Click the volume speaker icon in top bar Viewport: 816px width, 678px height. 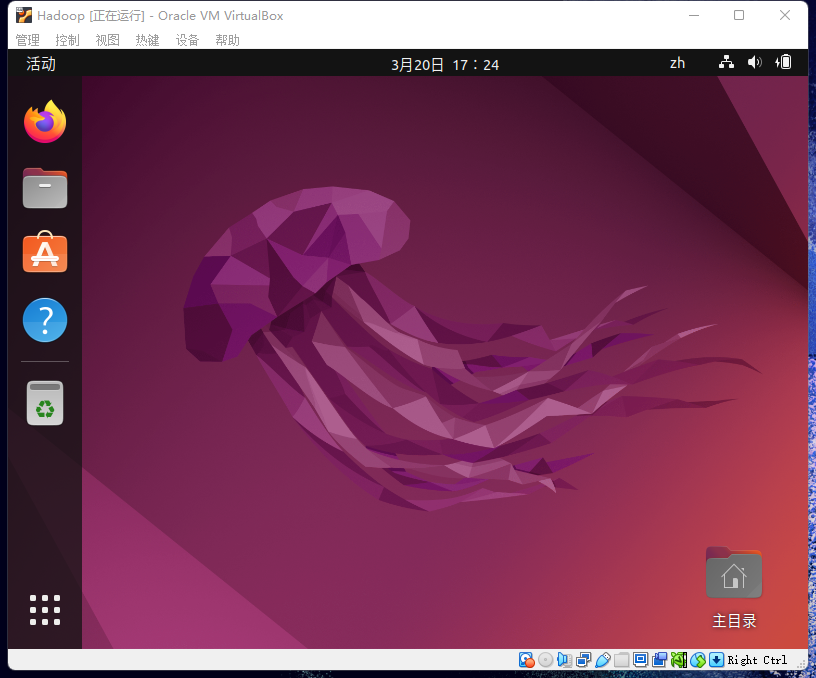(x=755, y=63)
